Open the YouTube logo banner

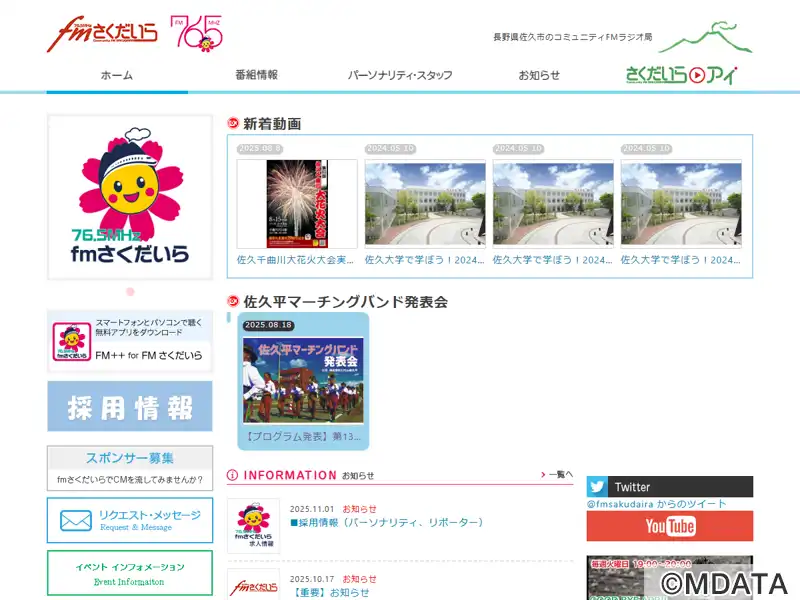[x=669, y=526]
